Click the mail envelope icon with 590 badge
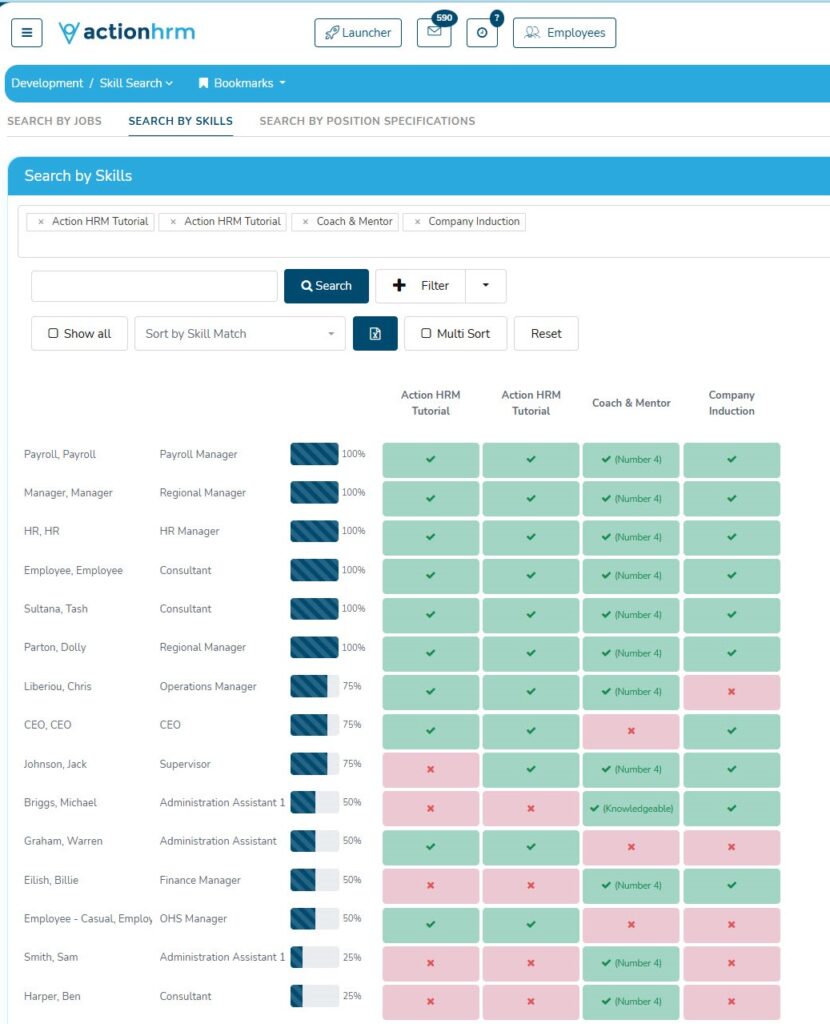 tap(433, 32)
